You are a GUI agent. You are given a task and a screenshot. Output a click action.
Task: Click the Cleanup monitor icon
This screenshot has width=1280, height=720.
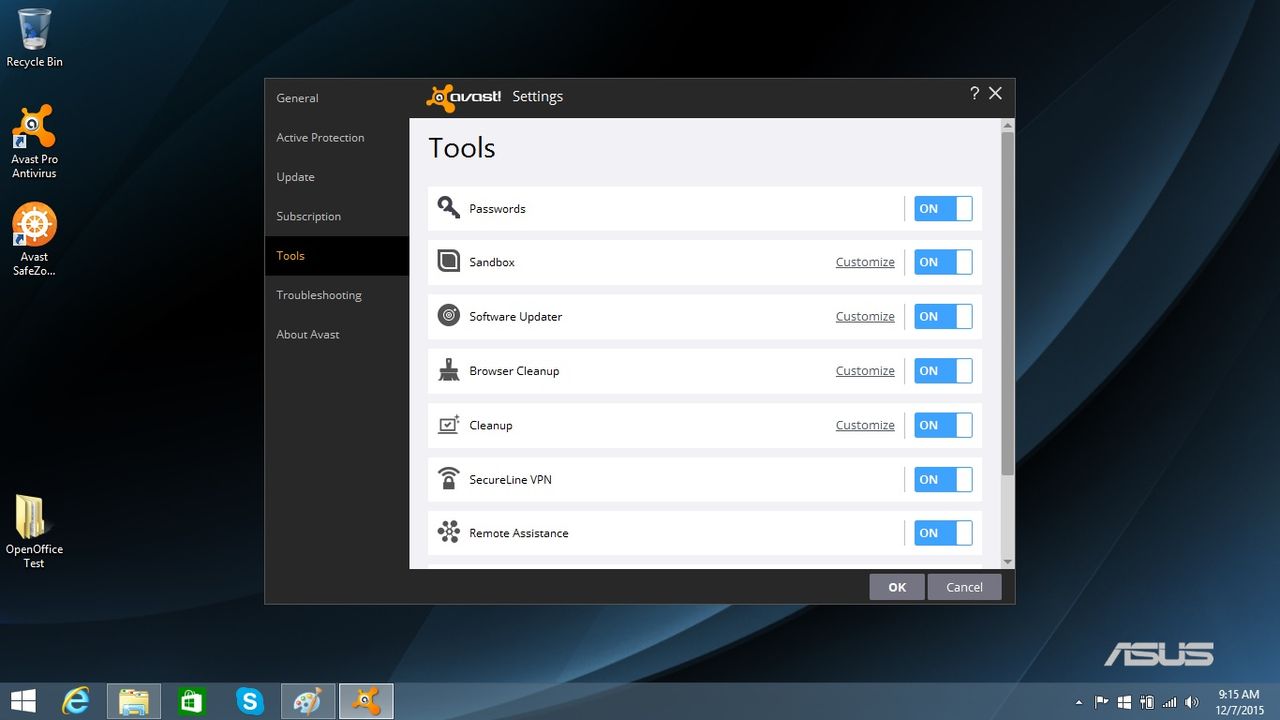pyautogui.click(x=448, y=424)
